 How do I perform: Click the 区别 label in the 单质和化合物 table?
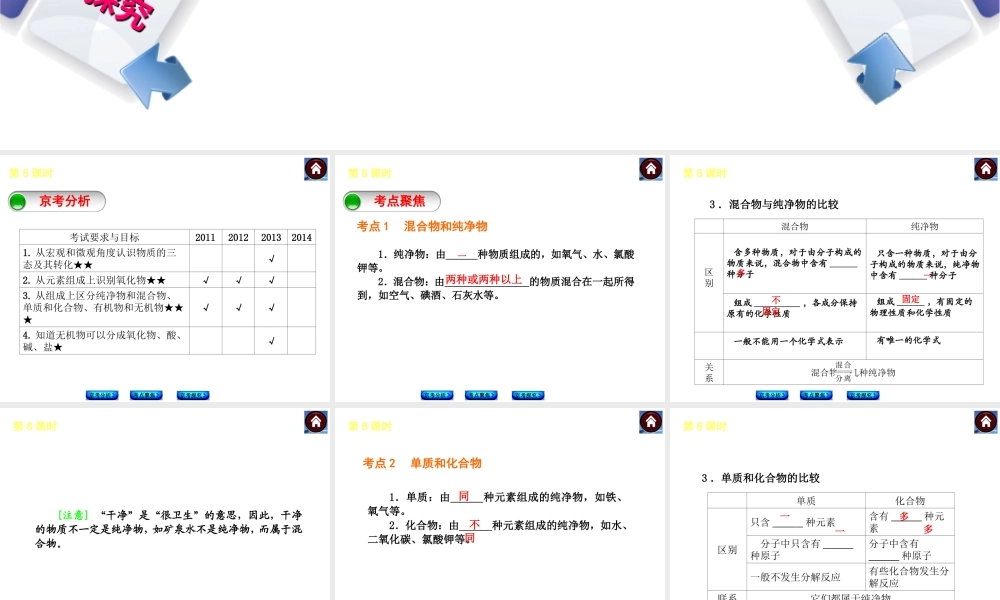pos(727,550)
